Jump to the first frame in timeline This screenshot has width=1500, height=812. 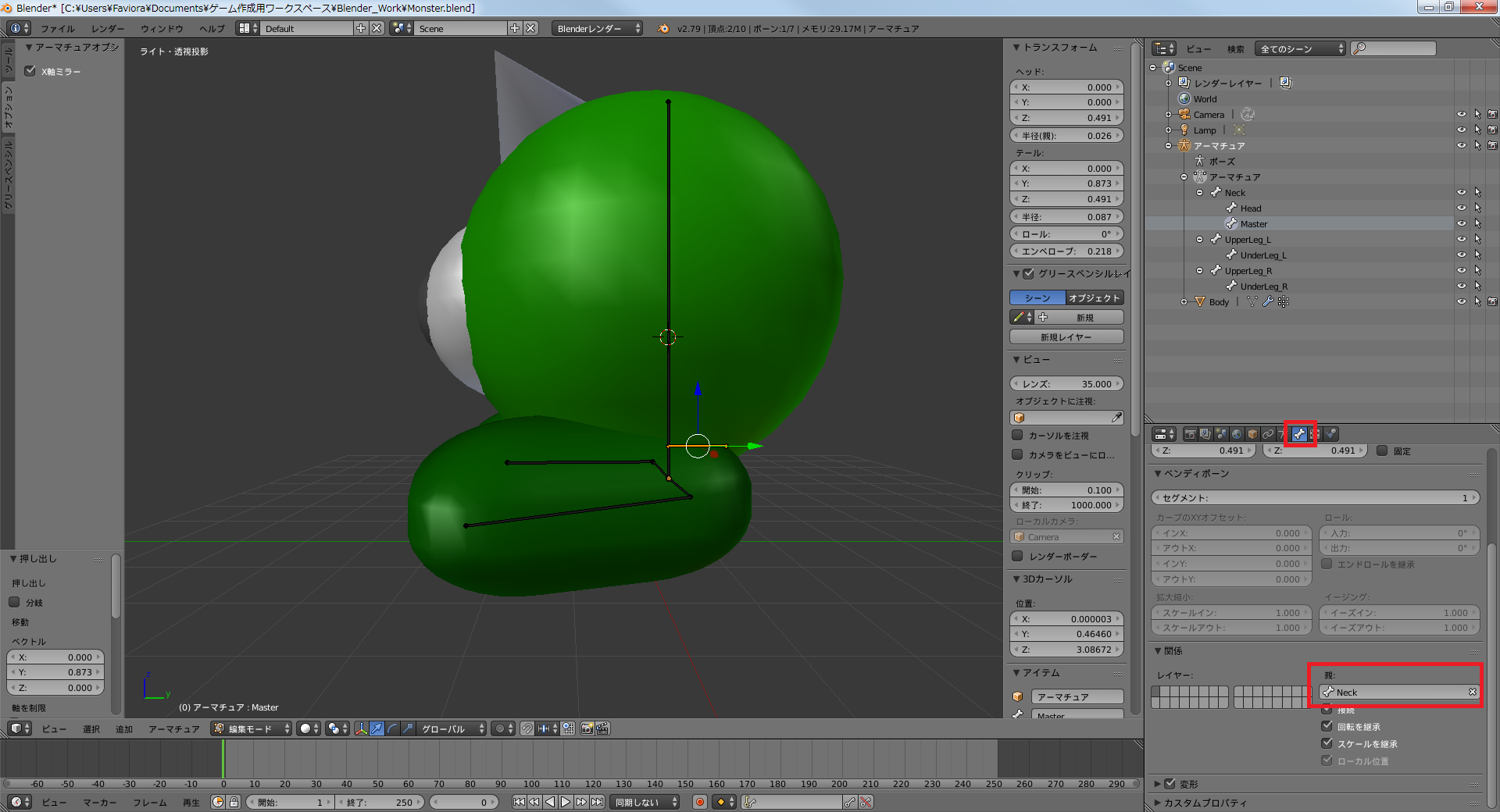pos(519,802)
